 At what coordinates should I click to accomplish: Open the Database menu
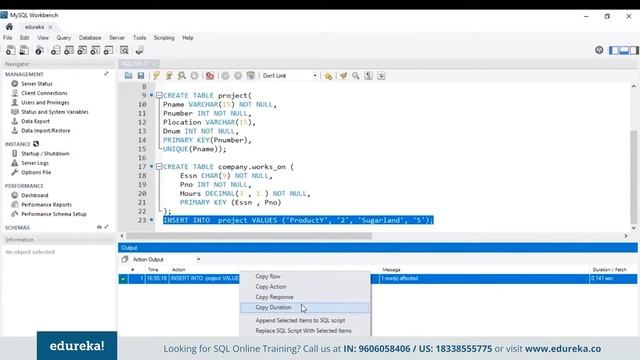[90, 38]
